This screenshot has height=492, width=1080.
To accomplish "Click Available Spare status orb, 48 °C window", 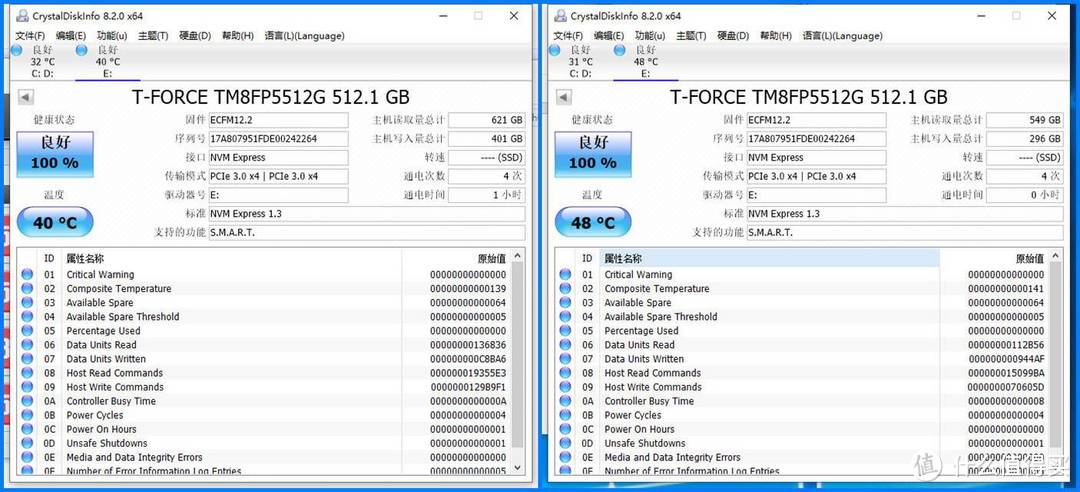I will coord(565,303).
